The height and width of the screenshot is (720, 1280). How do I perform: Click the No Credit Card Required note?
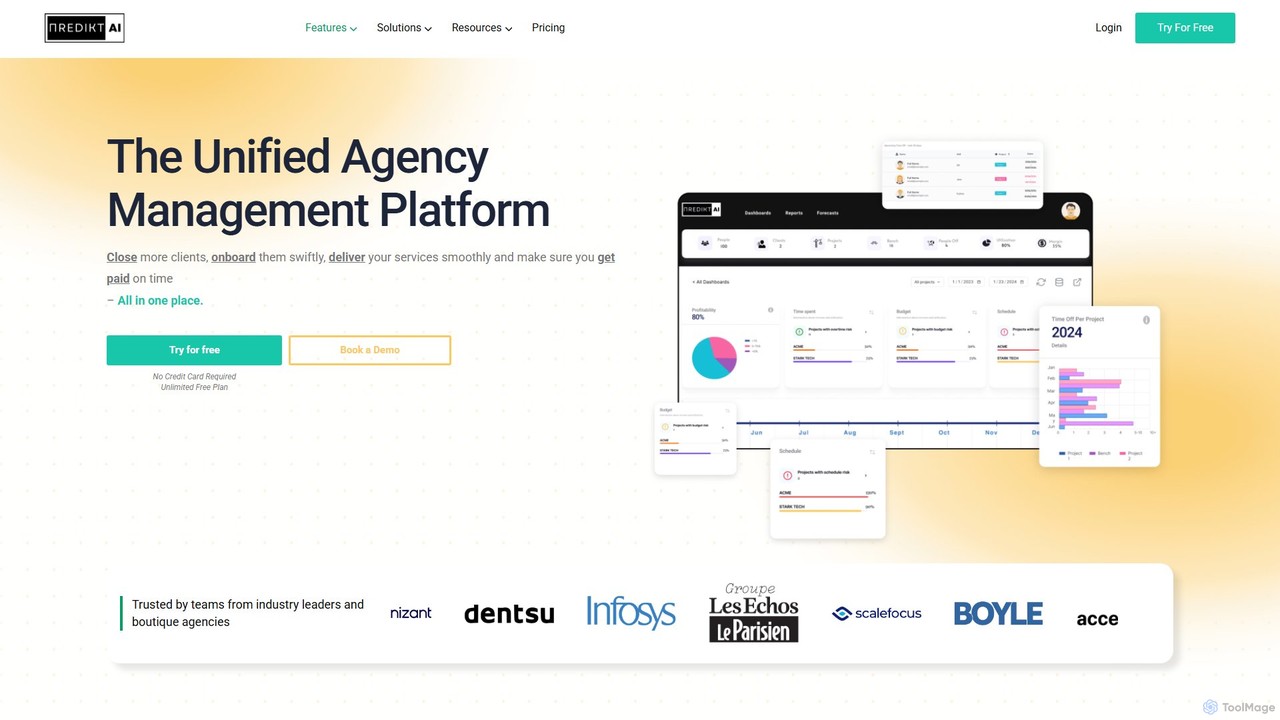[194, 377]
